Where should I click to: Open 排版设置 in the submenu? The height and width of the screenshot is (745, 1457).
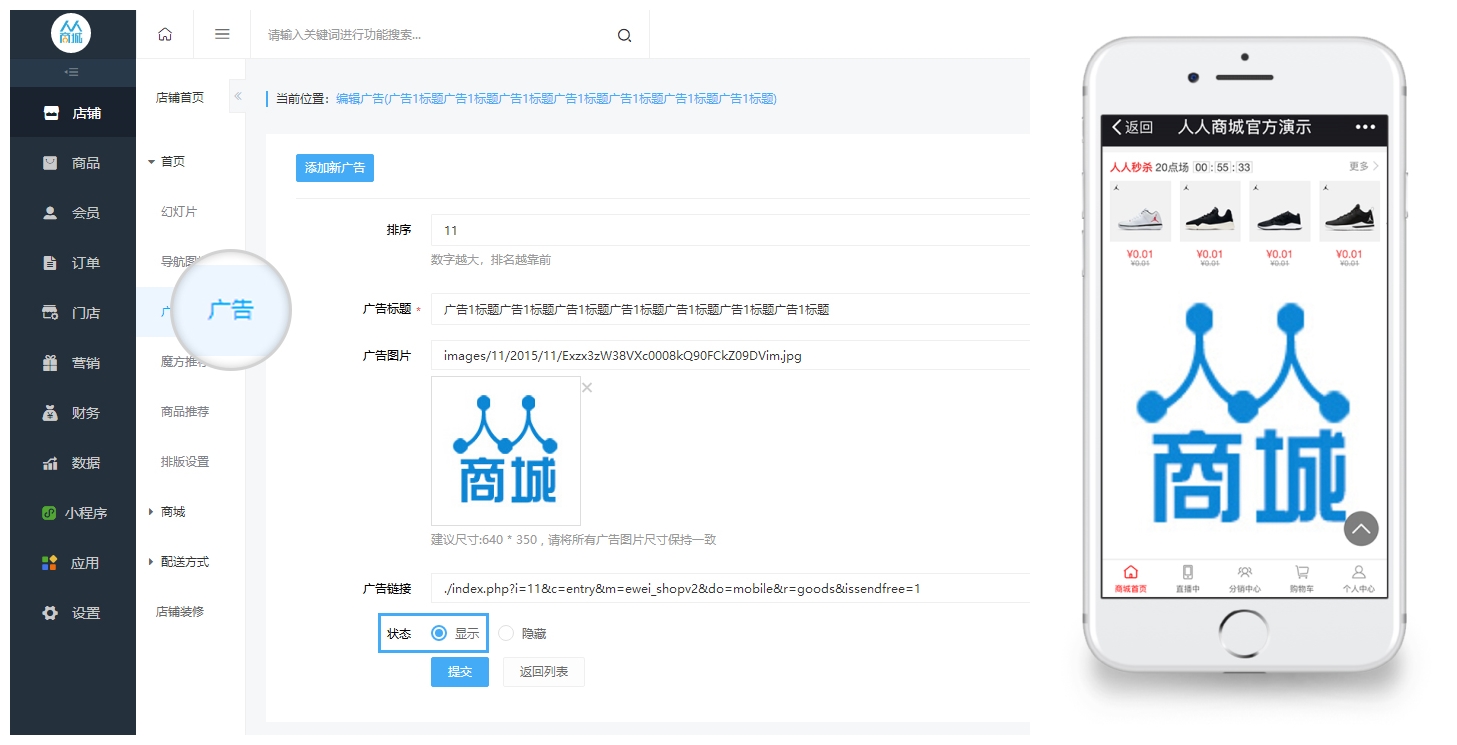coord(185,462)
